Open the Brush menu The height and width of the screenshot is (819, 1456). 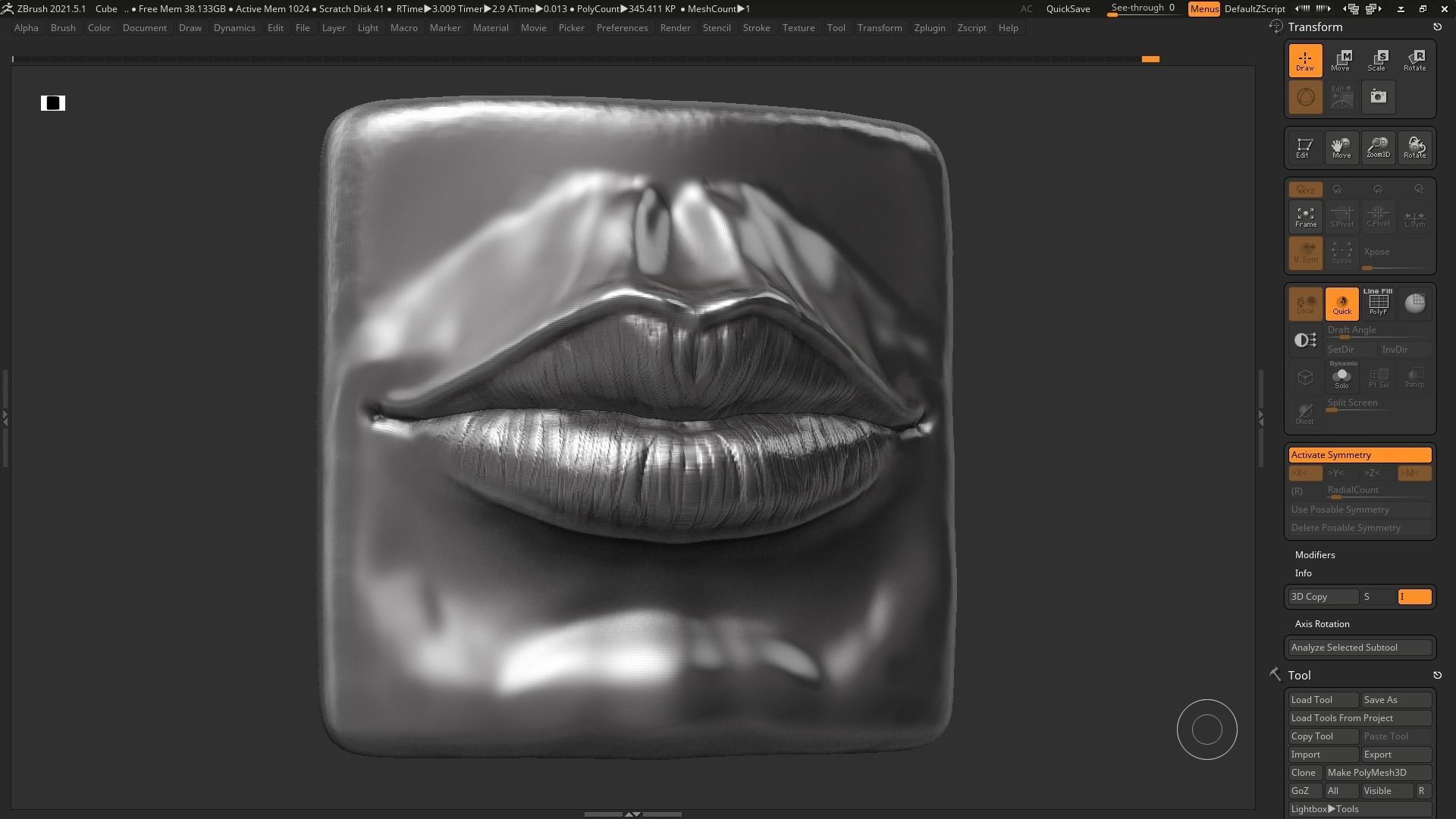tap(63, 28)
